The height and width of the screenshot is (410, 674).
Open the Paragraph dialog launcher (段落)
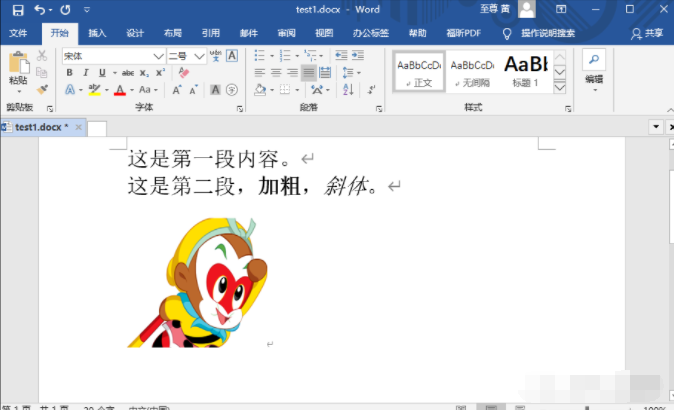tap(379, 109)
